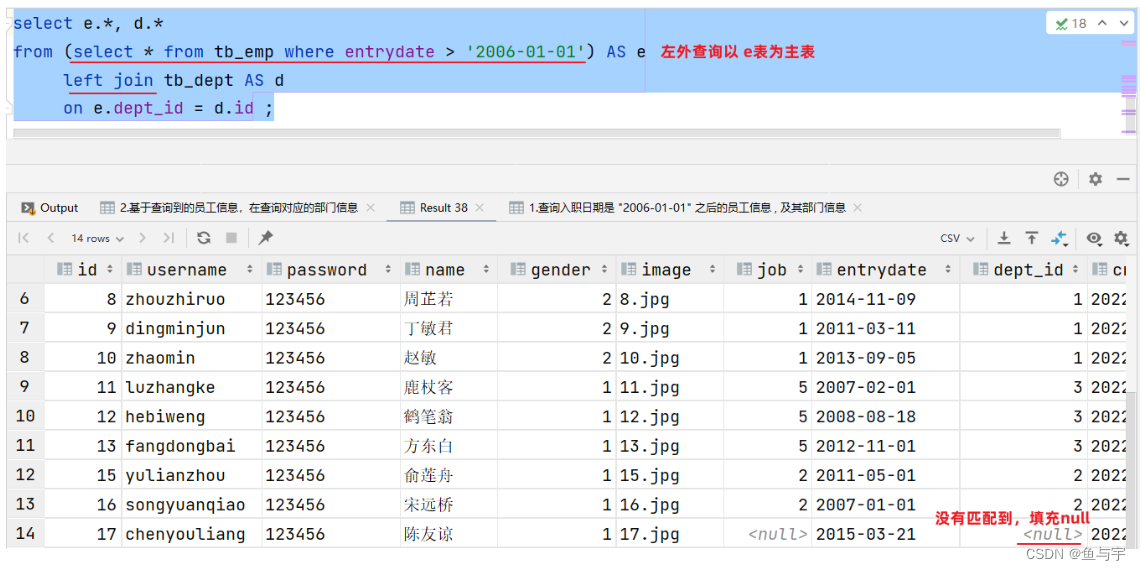Click the cell 'dingminjun'
Screen dimensions: 1141x570
point(191,329)
